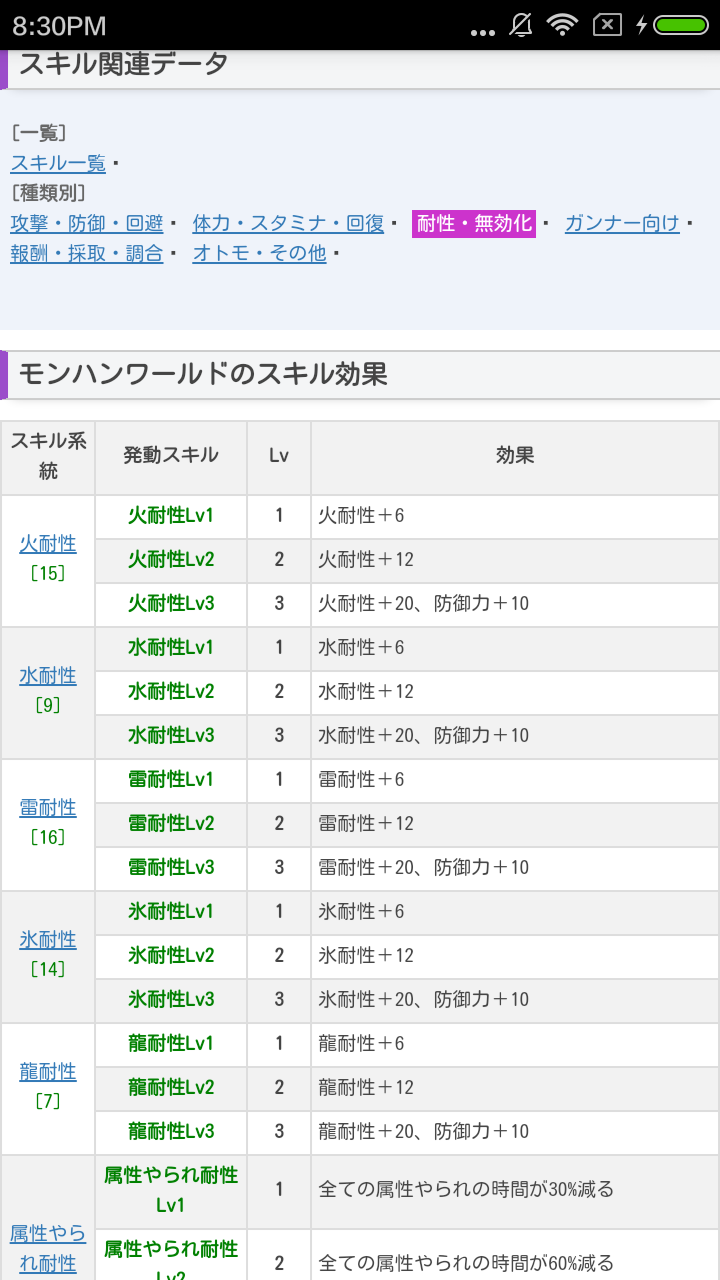Click the スキル系統 column header
720x1280 pixels.
48,457
